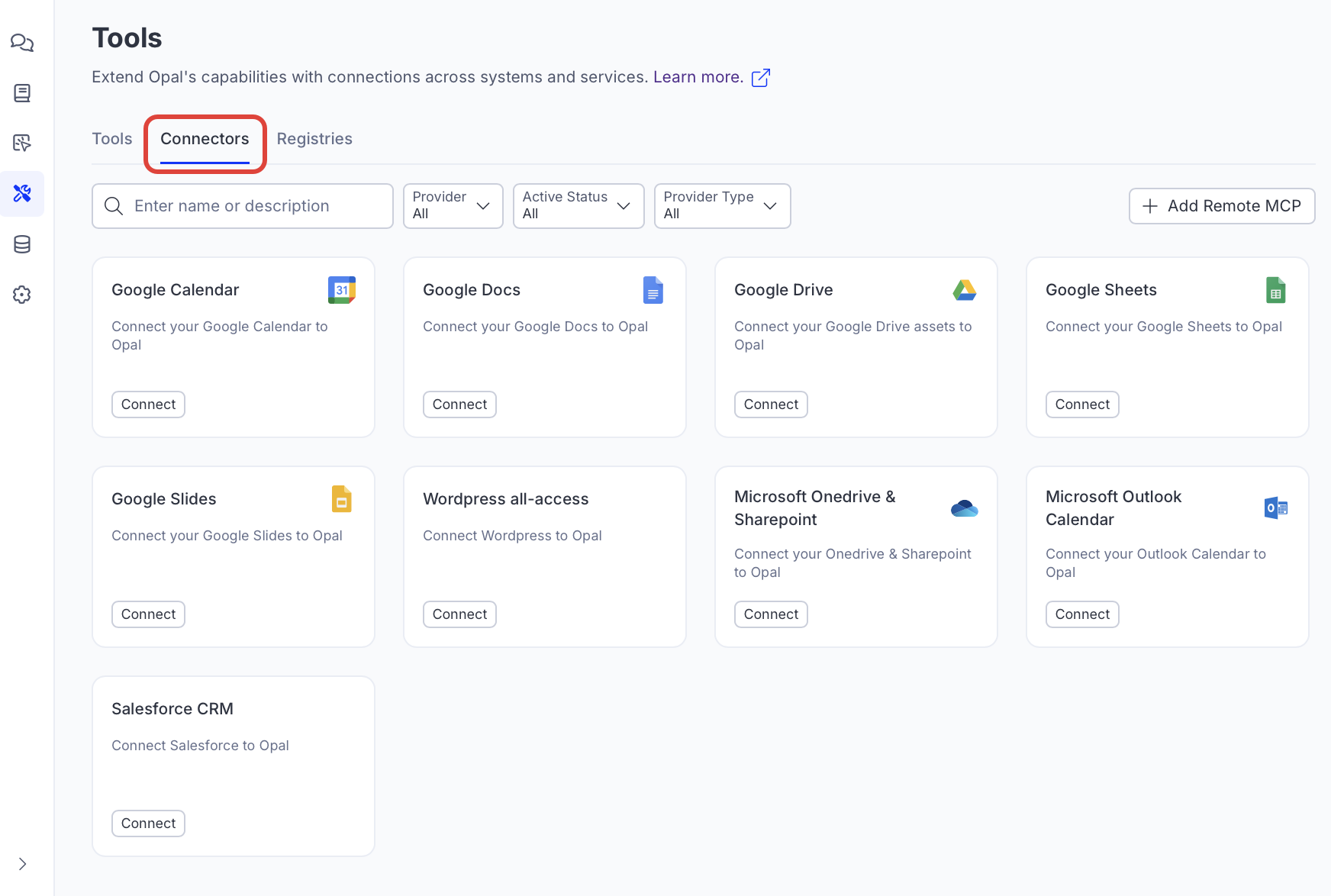Open the Provider filter dropdown
1331x896 pixels.
[x=453, y=206]
